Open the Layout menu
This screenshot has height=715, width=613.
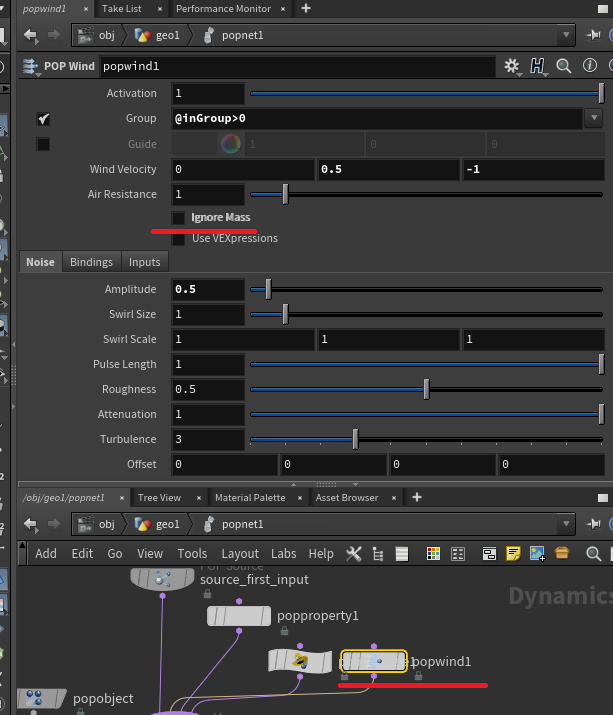click(240, 554)
